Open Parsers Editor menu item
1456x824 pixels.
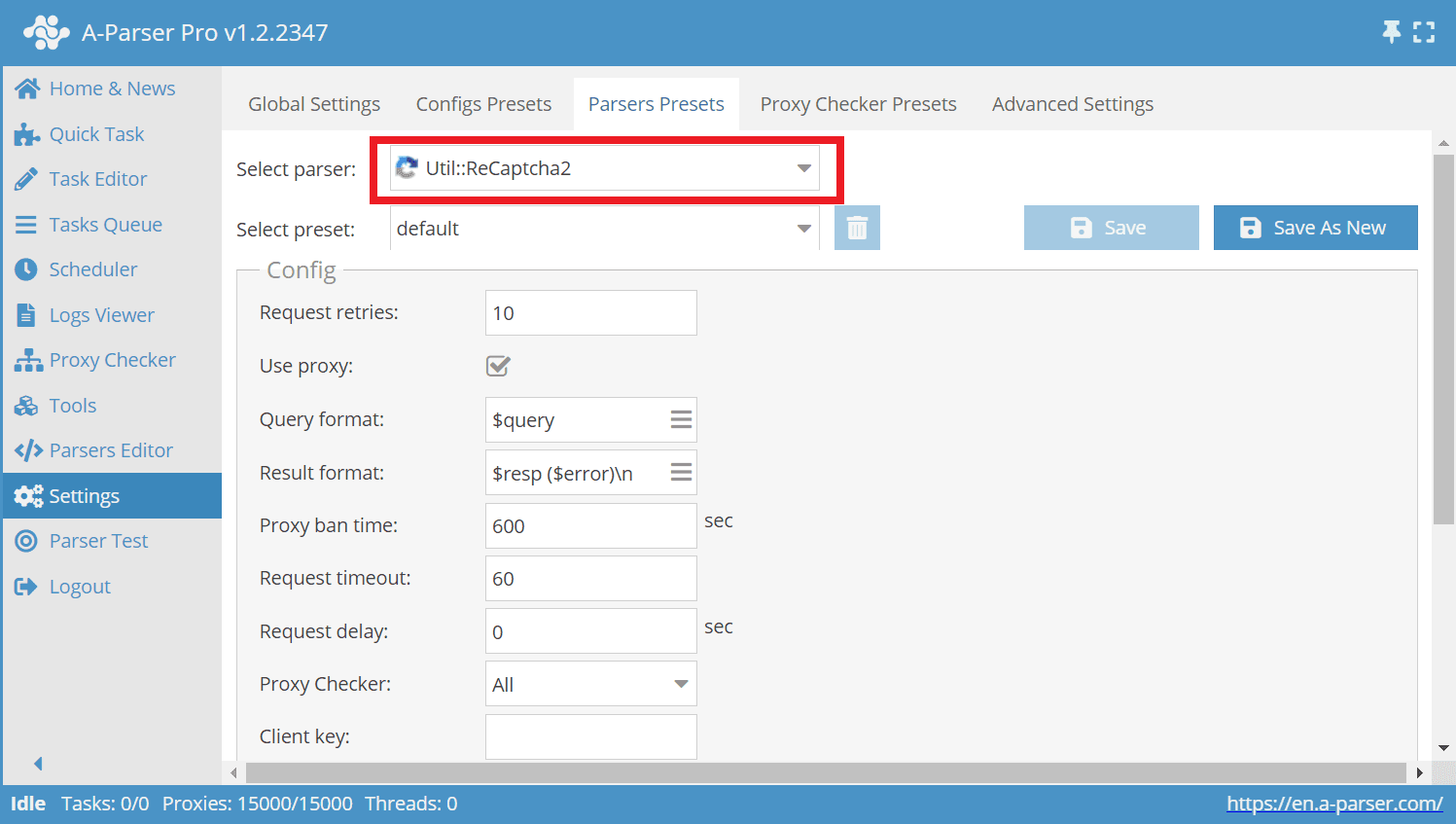point(112,450)
